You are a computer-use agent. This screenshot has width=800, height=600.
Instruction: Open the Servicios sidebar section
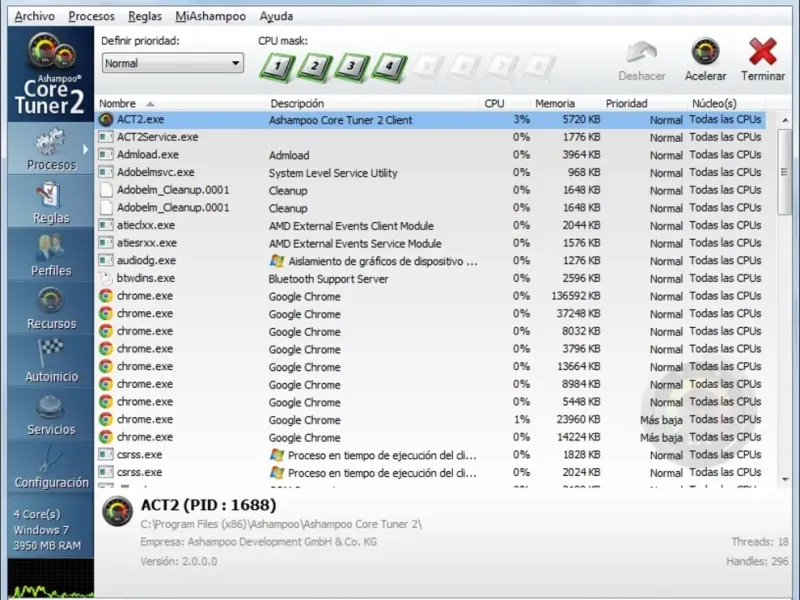tap(51, 414)
